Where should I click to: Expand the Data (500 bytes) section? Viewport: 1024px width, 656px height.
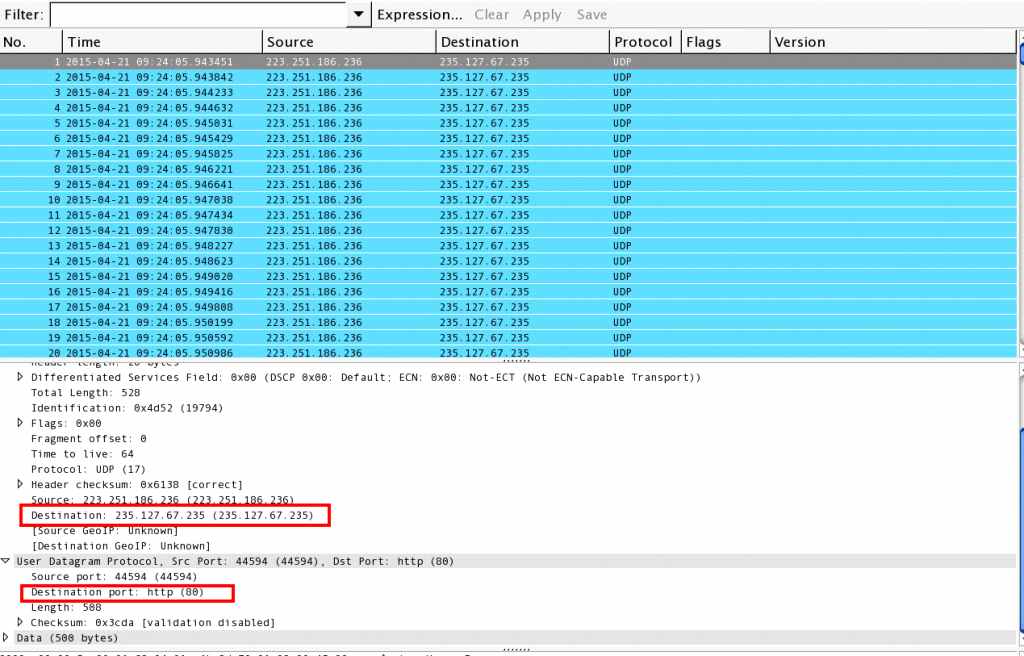[x=5, y=638]
